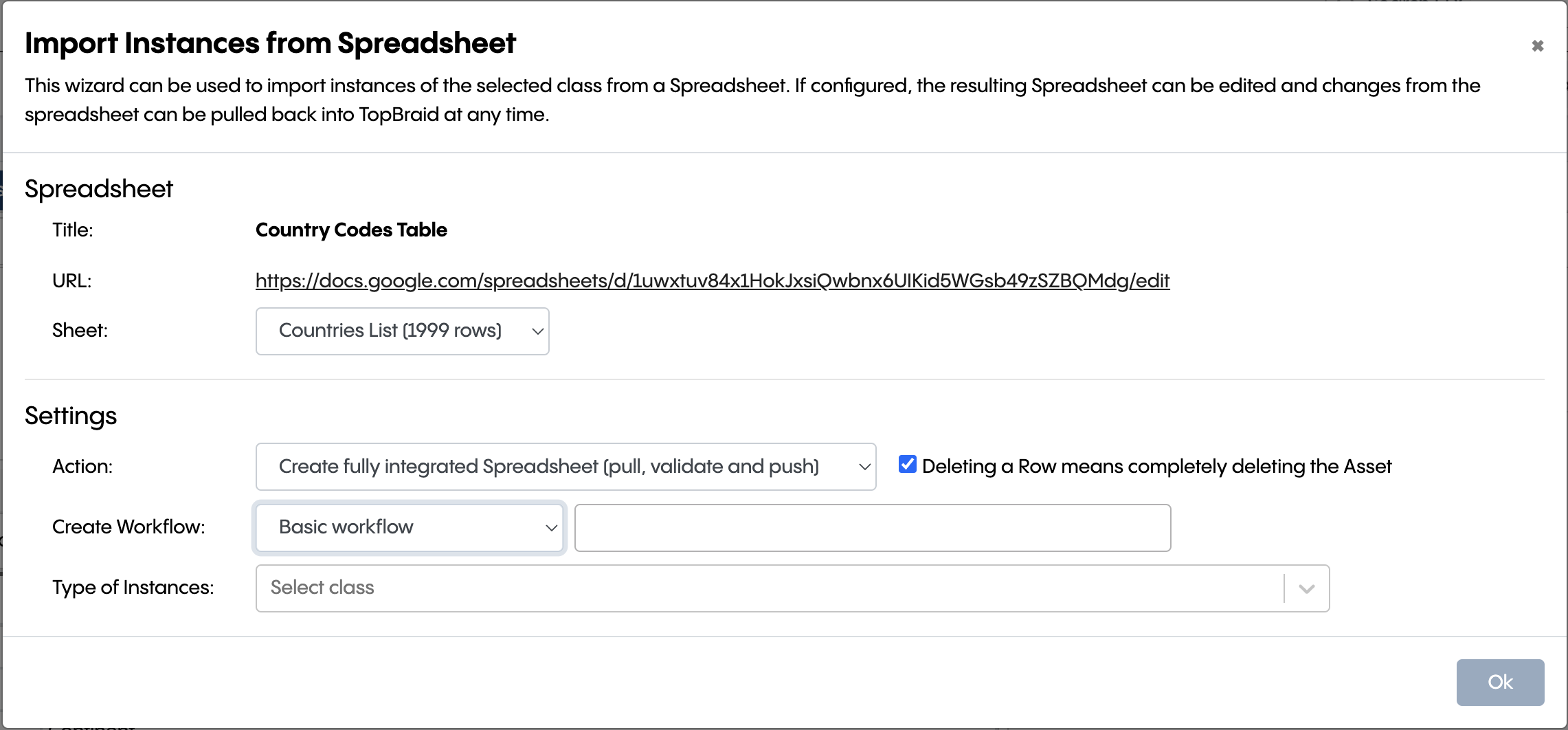Open the Create Workflow dropdown
1568x730 pixels.
click(409, 527)
